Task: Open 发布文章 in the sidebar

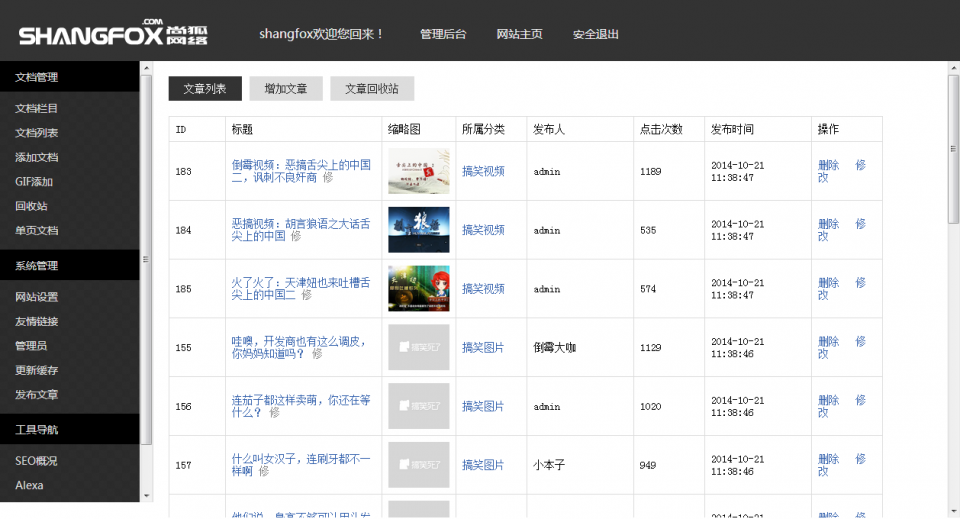Action: pos(37,395)
